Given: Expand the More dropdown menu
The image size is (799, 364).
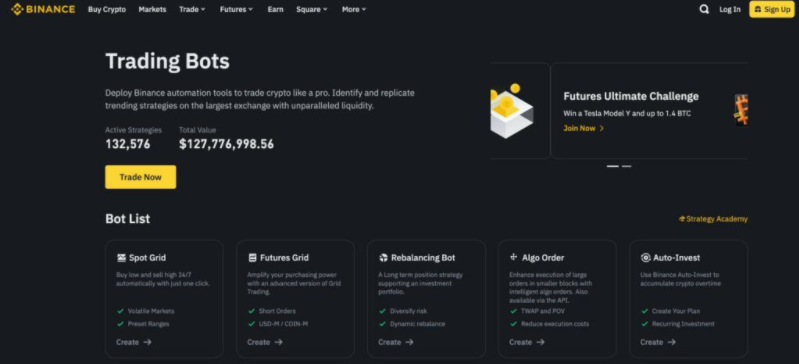Looking at the screenshot, I should [x=354, y=9].
